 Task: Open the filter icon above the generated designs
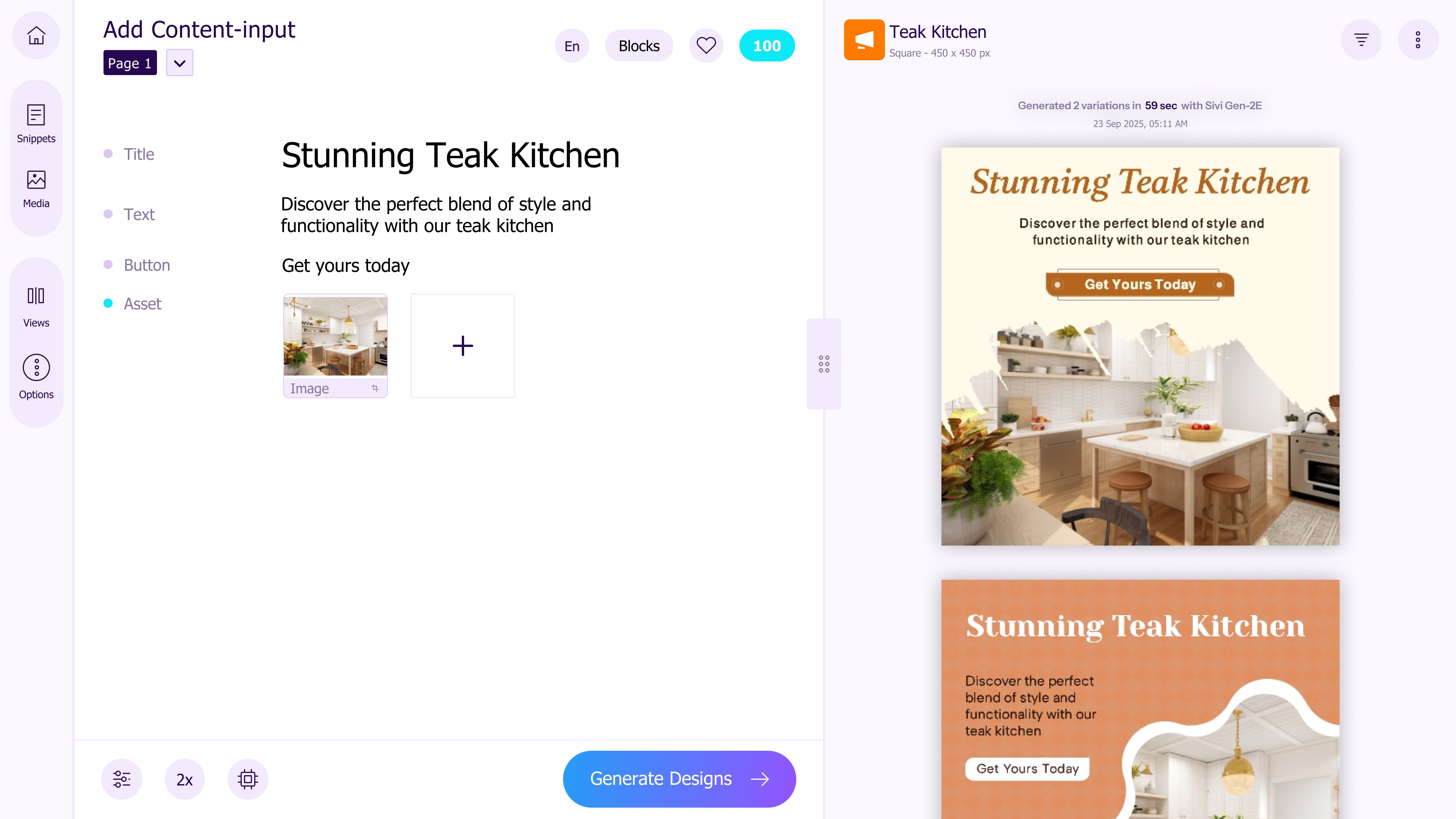tap(1362, 40)
